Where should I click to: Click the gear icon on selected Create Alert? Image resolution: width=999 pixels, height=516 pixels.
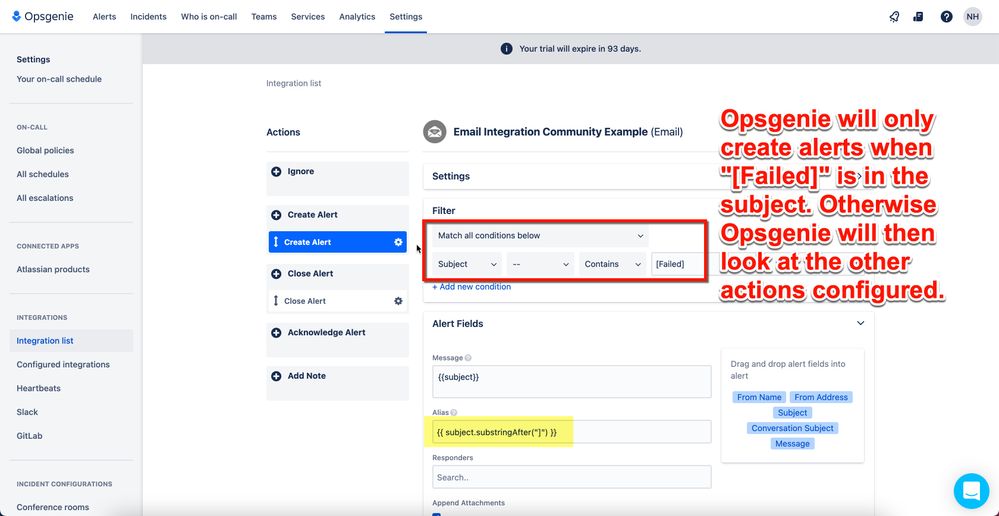398,242
